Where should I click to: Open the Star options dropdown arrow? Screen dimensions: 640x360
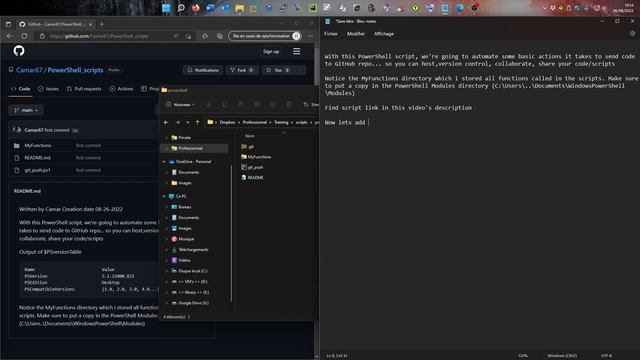300,70
